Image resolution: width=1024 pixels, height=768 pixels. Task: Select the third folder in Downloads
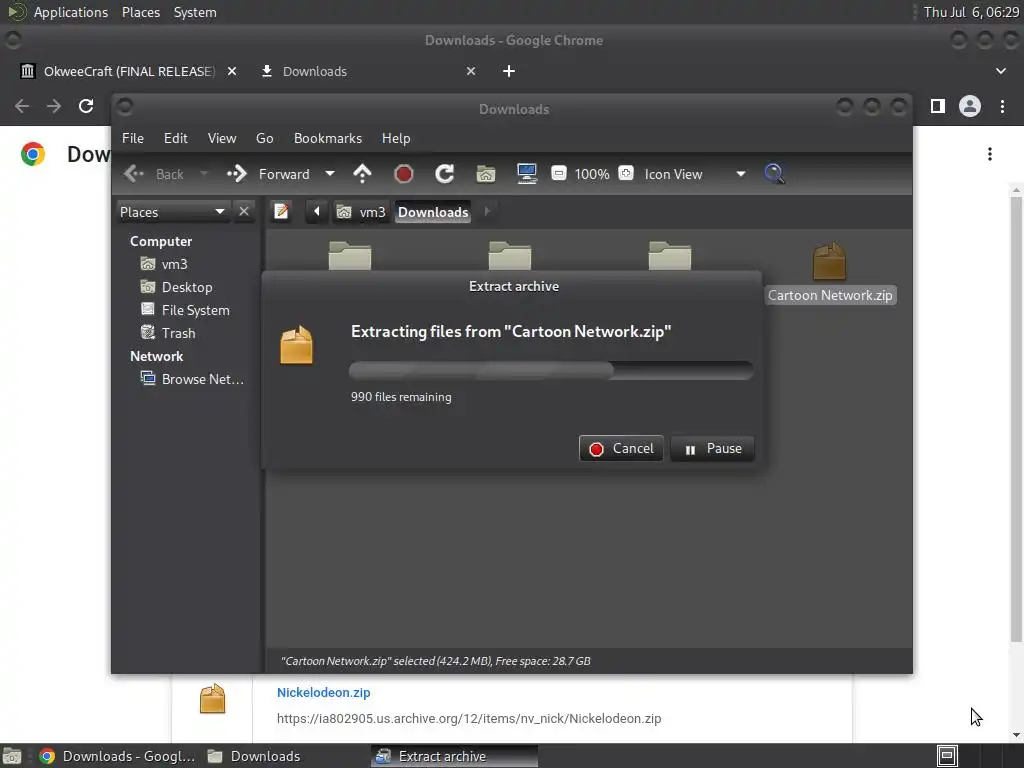(x=669, y=255)
